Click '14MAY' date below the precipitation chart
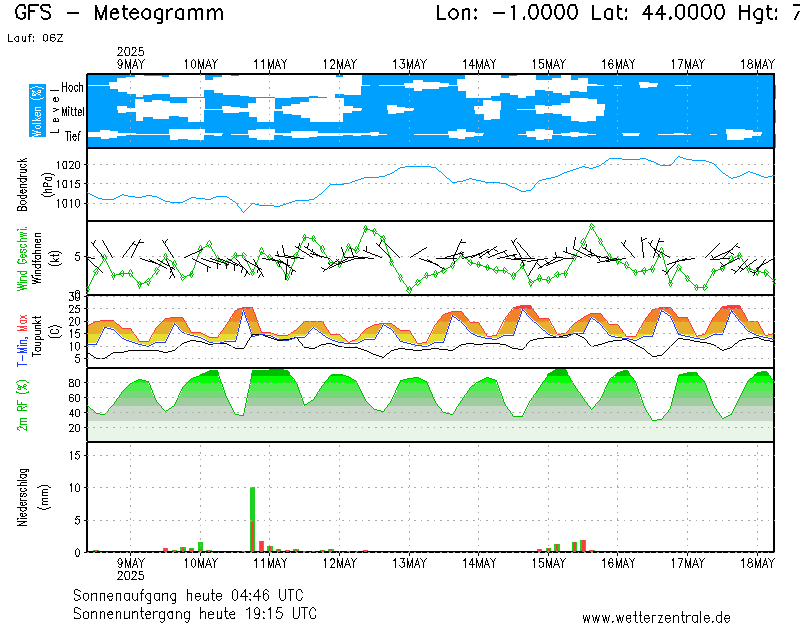The height and width of the screenshot is (625, 800). click(479, 564)
